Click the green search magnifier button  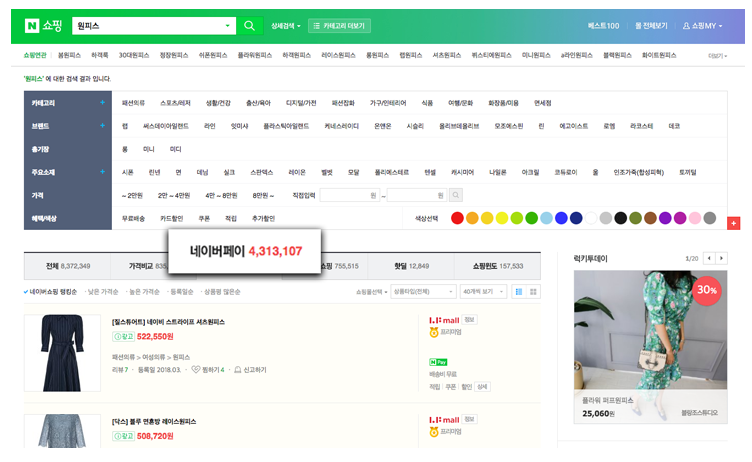point(249,26)
